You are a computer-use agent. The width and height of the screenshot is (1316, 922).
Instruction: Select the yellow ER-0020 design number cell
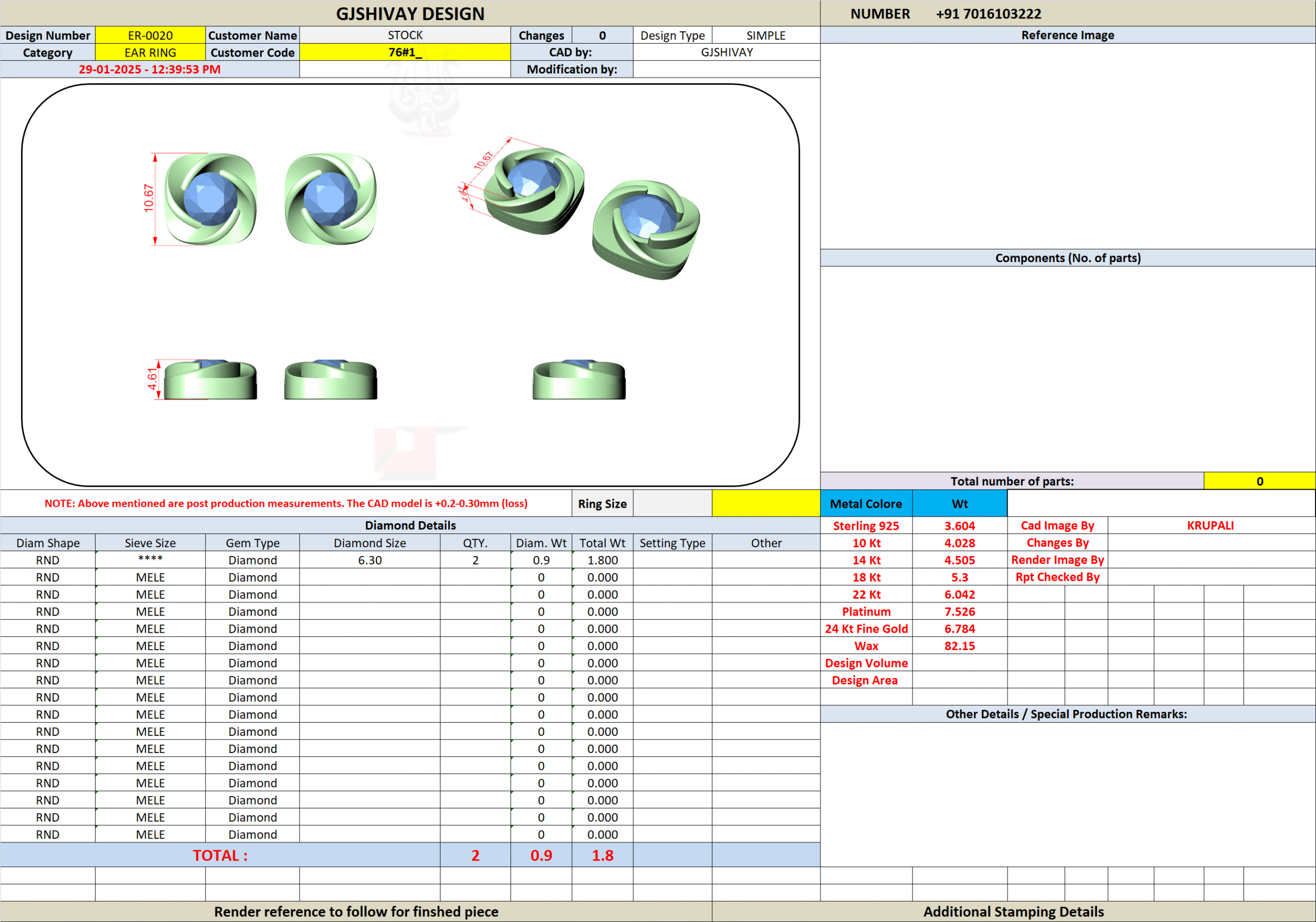150,35
